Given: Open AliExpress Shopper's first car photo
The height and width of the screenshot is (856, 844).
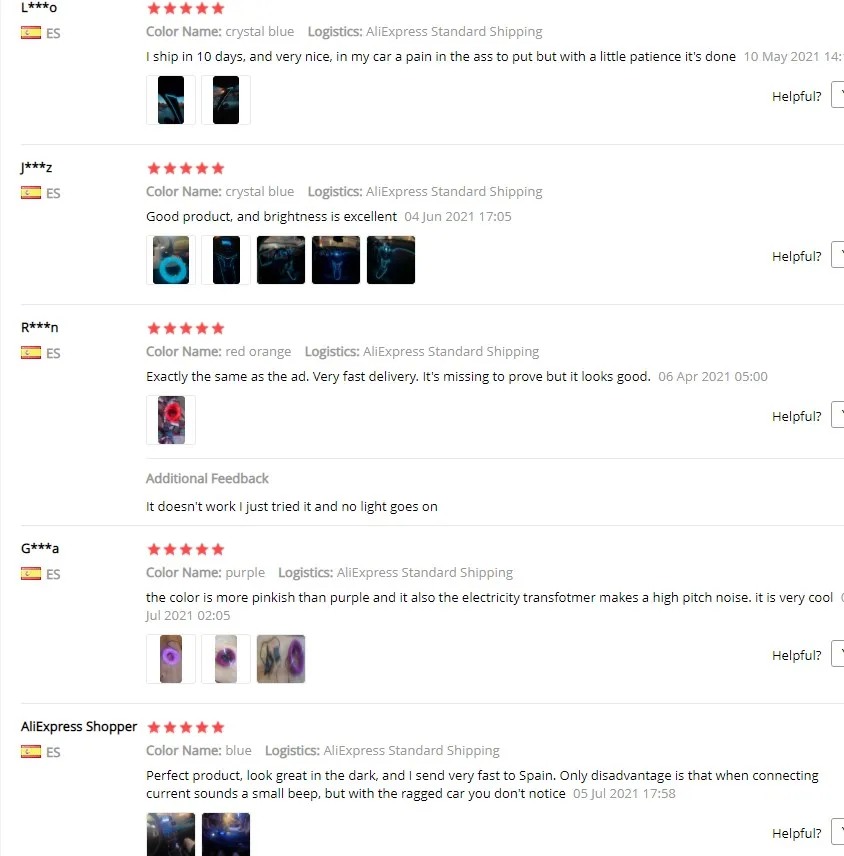Looking at the screenshot, I should click(x=171, y=834).
